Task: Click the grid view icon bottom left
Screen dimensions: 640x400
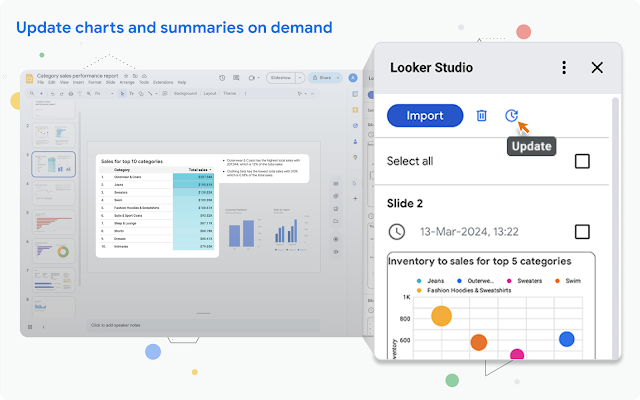Action: click(x=30, y=327)
